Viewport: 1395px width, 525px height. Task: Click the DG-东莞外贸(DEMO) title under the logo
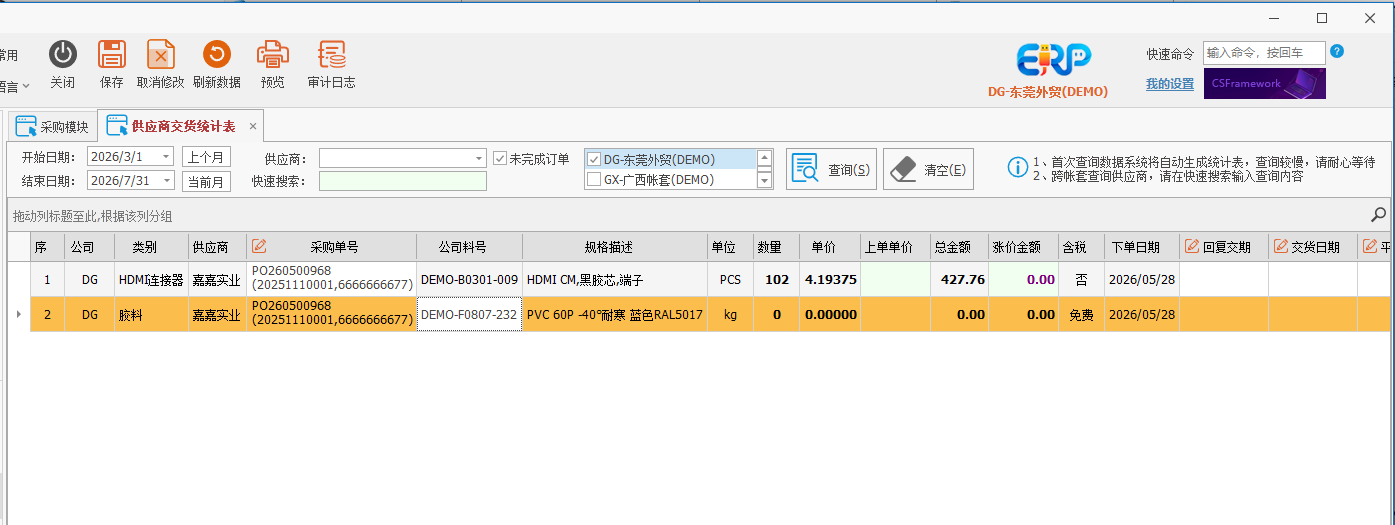pos(1048,91)
